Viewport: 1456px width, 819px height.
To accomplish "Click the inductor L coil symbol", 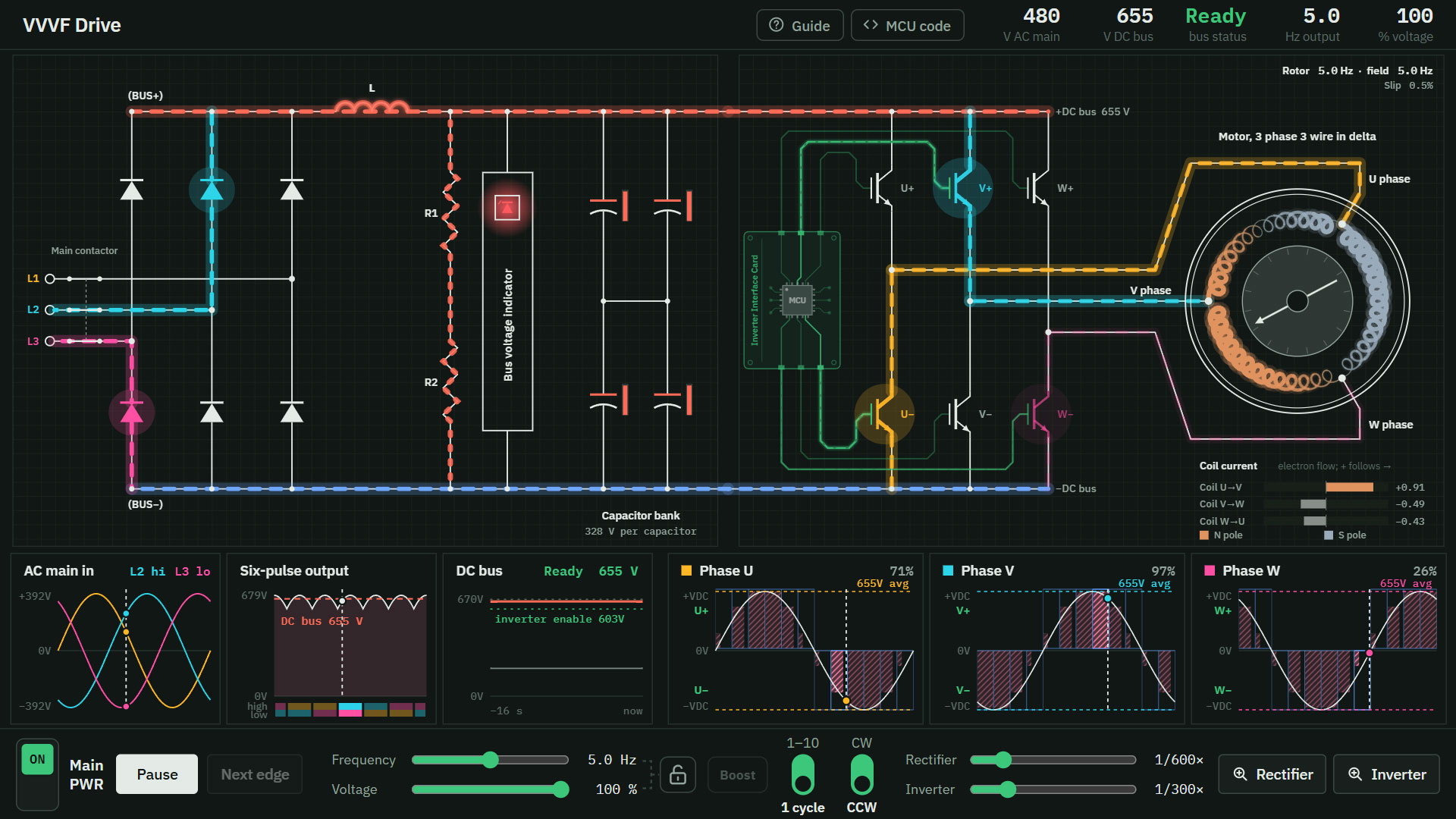I will tap(372, 107).
